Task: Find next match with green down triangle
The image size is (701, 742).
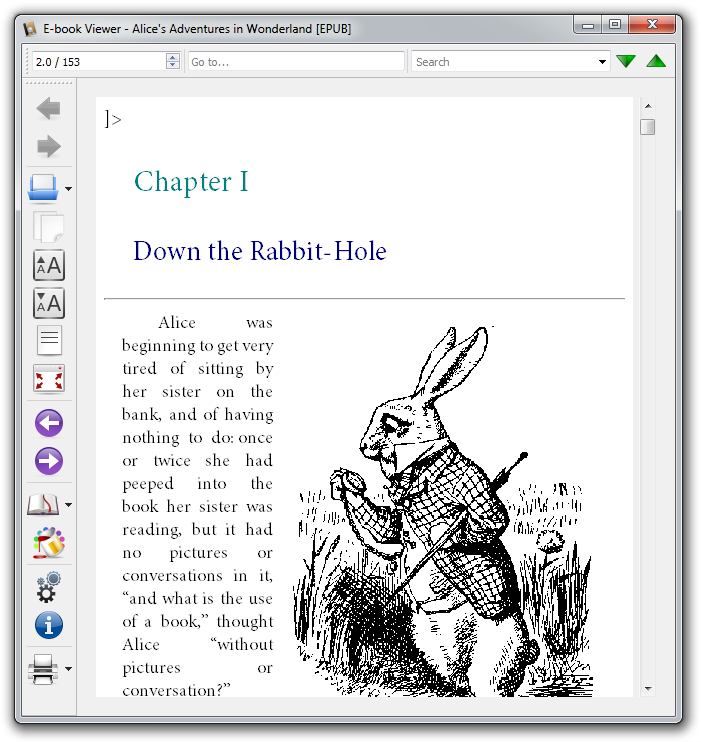Action: 626,61
